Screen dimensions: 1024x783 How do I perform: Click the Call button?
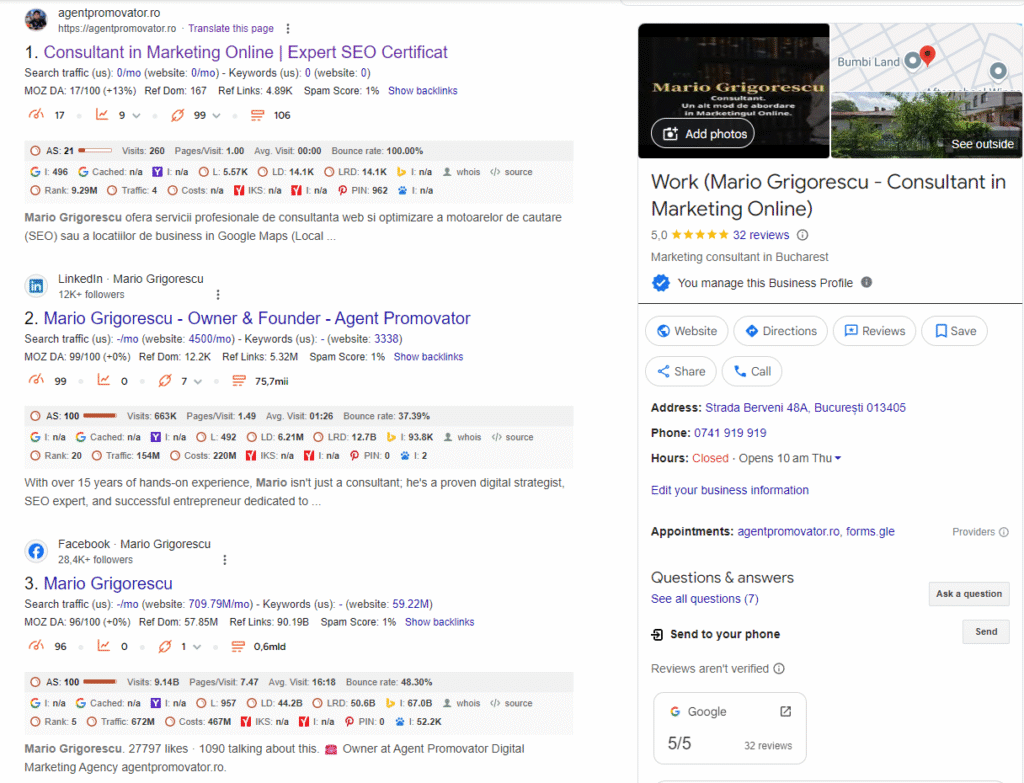click(x=752, y=372)
